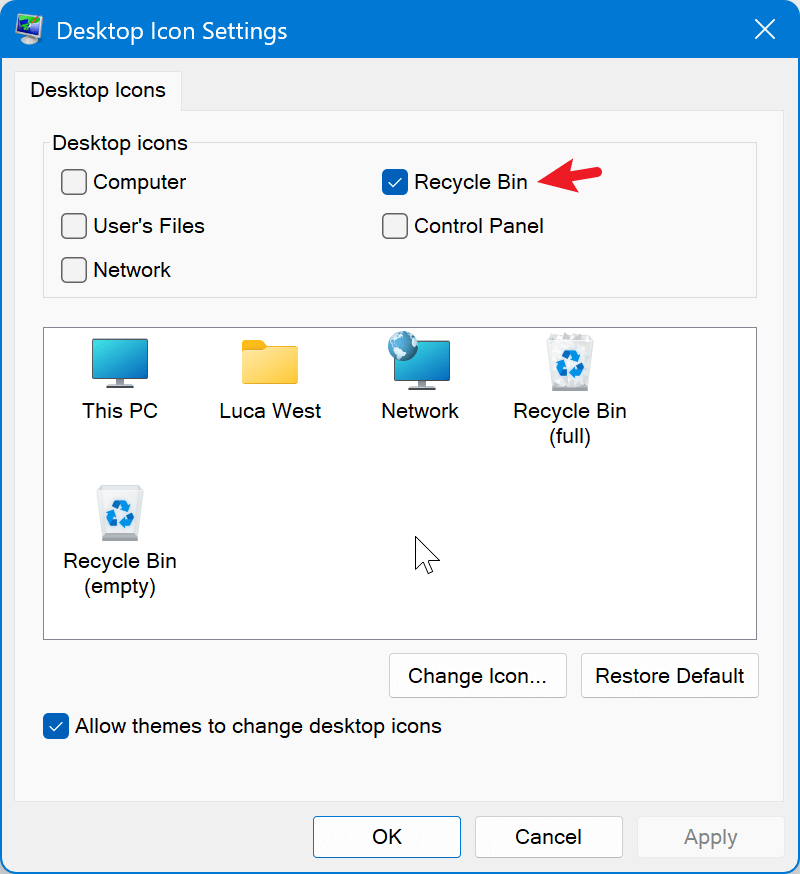This screenshot has height=874, width=800.
Task: Confirm settings with the OK button
Action: point(386,837)
